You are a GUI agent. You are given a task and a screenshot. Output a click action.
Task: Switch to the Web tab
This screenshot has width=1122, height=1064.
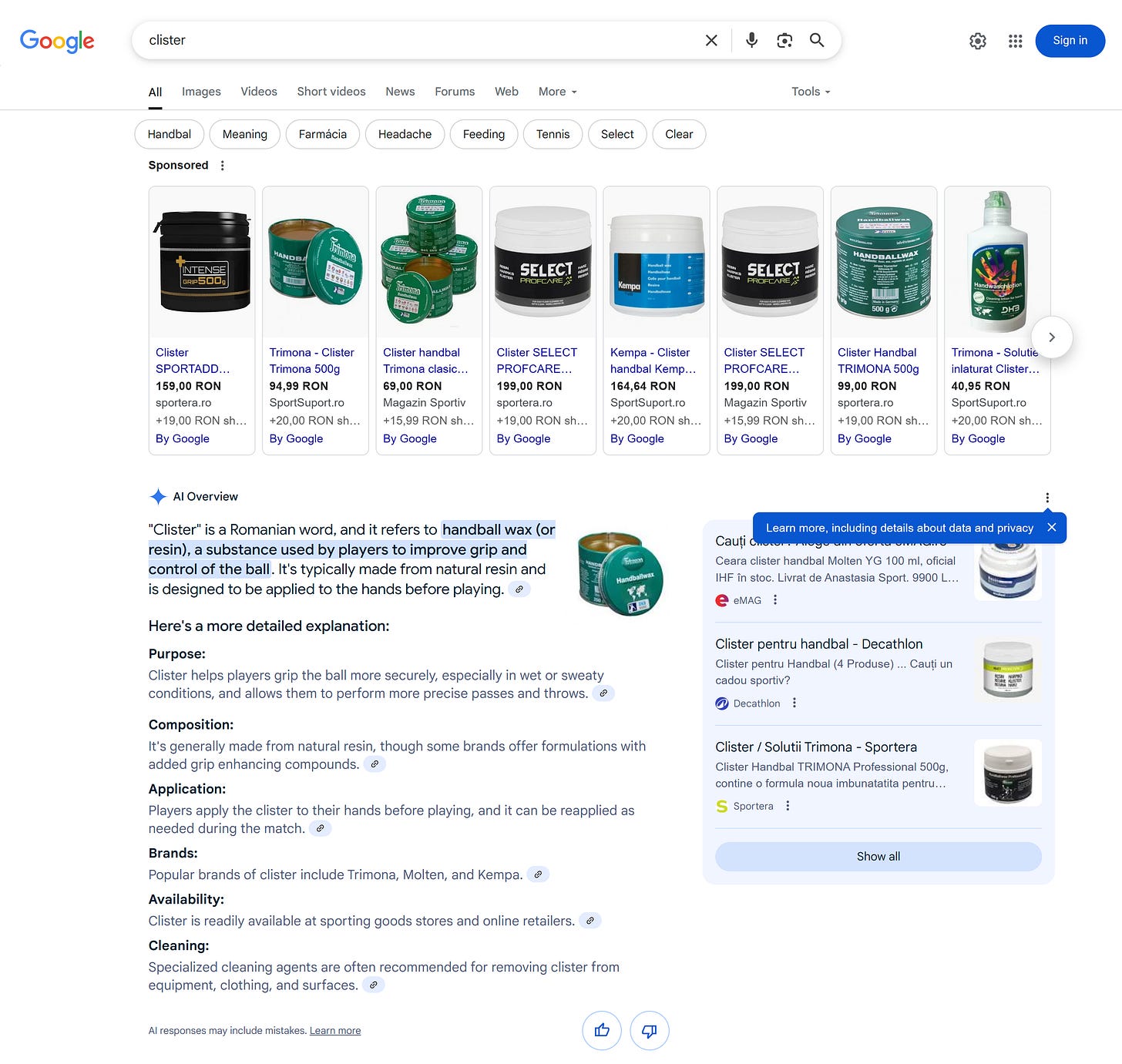(x=506, y=92)
